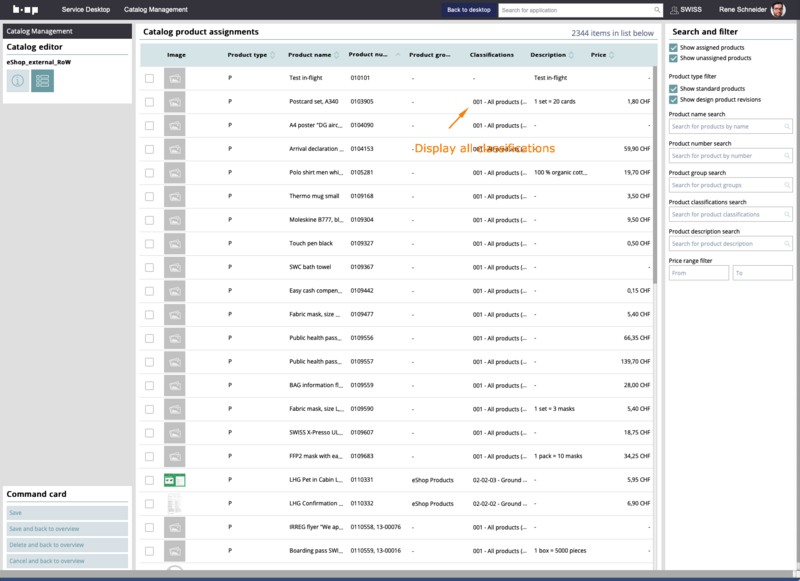Click the Back to desktop button
The height and width of the screenshot is (581, 800).
(467, 9)
